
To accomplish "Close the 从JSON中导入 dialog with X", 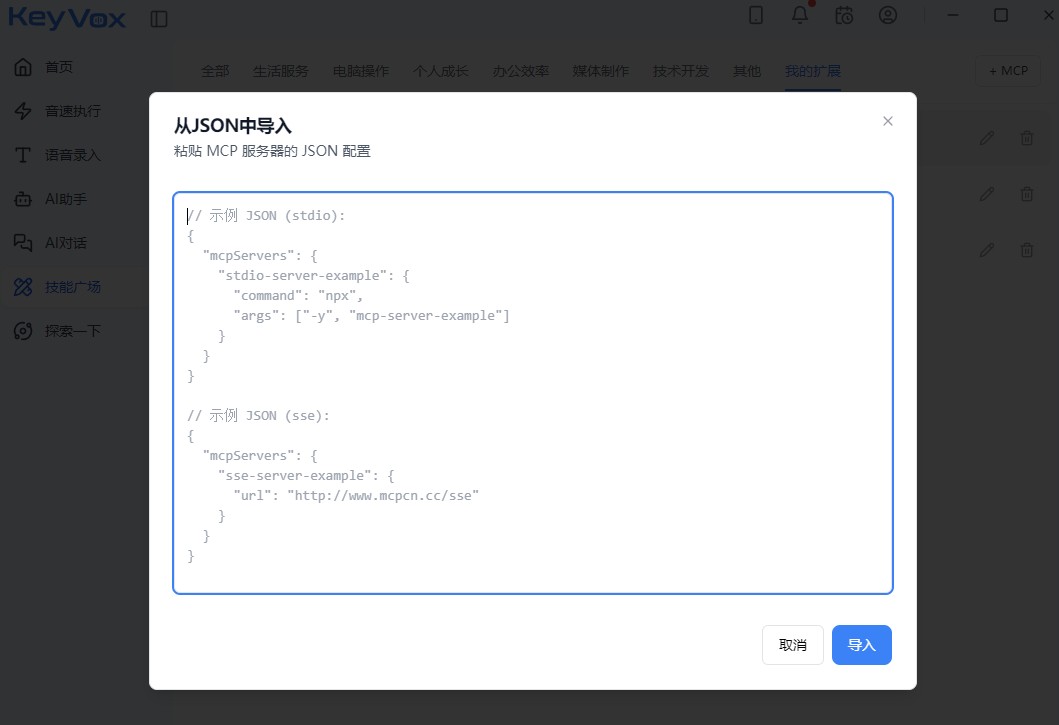I will coord(887,121).
